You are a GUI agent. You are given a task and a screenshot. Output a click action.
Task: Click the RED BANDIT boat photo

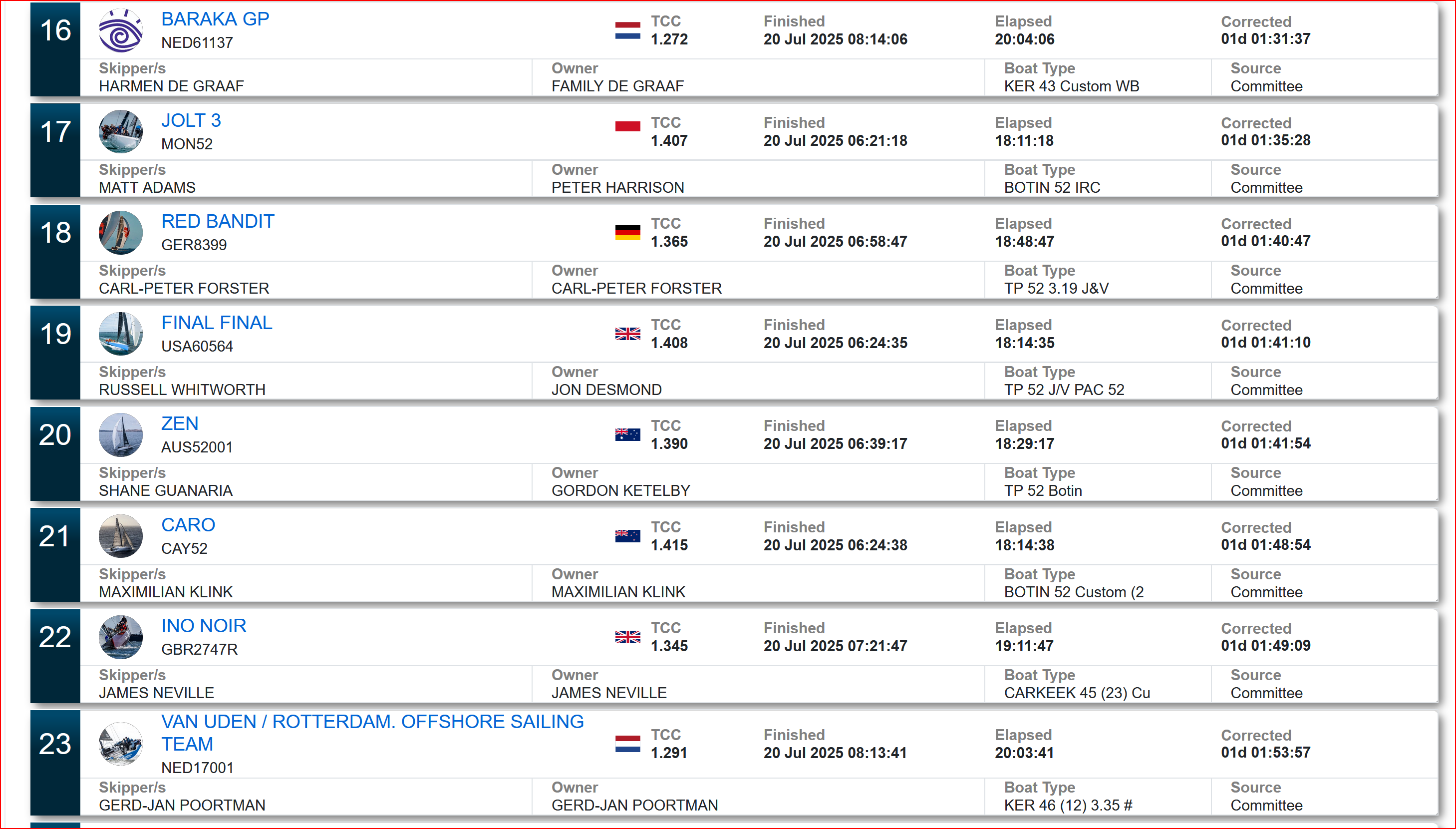coord(121,232)
